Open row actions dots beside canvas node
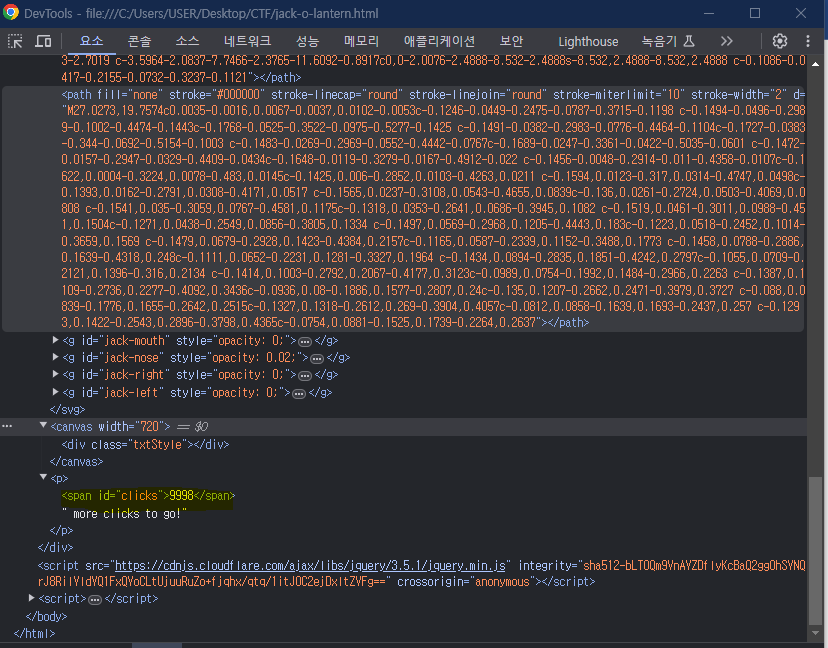828x648 pixels. tap(7, 426)
